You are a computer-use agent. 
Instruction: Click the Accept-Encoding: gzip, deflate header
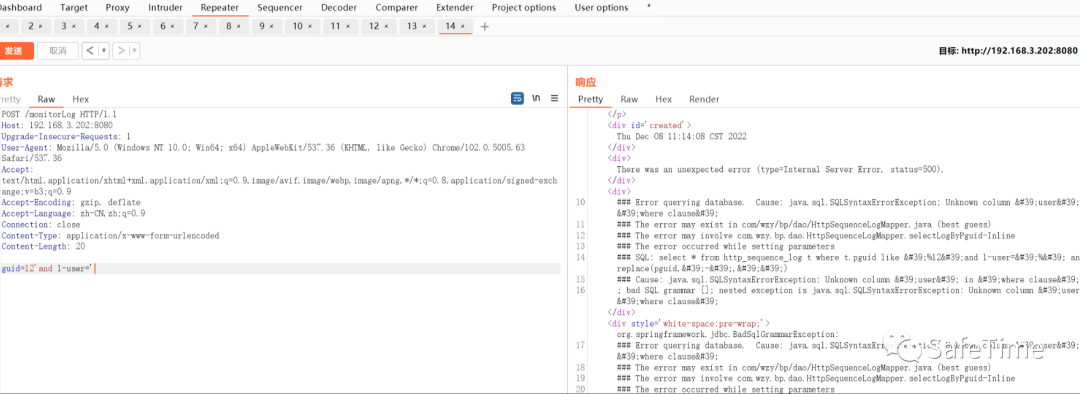(71, 203)
